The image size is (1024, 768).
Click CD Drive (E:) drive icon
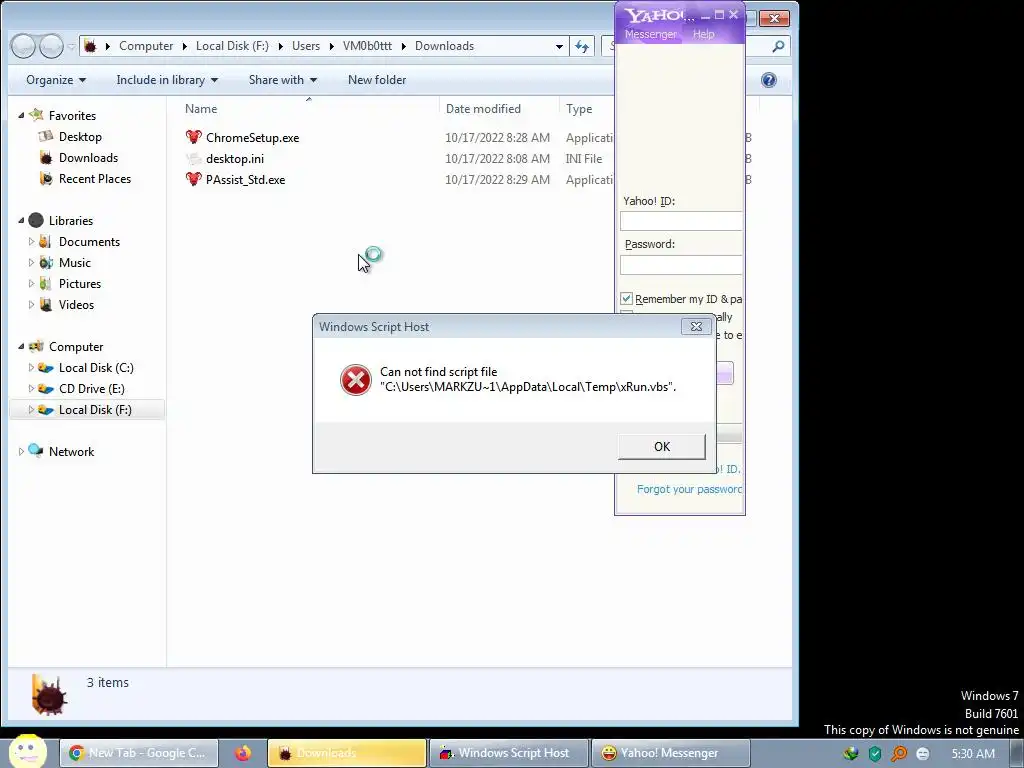click(45, 389)
